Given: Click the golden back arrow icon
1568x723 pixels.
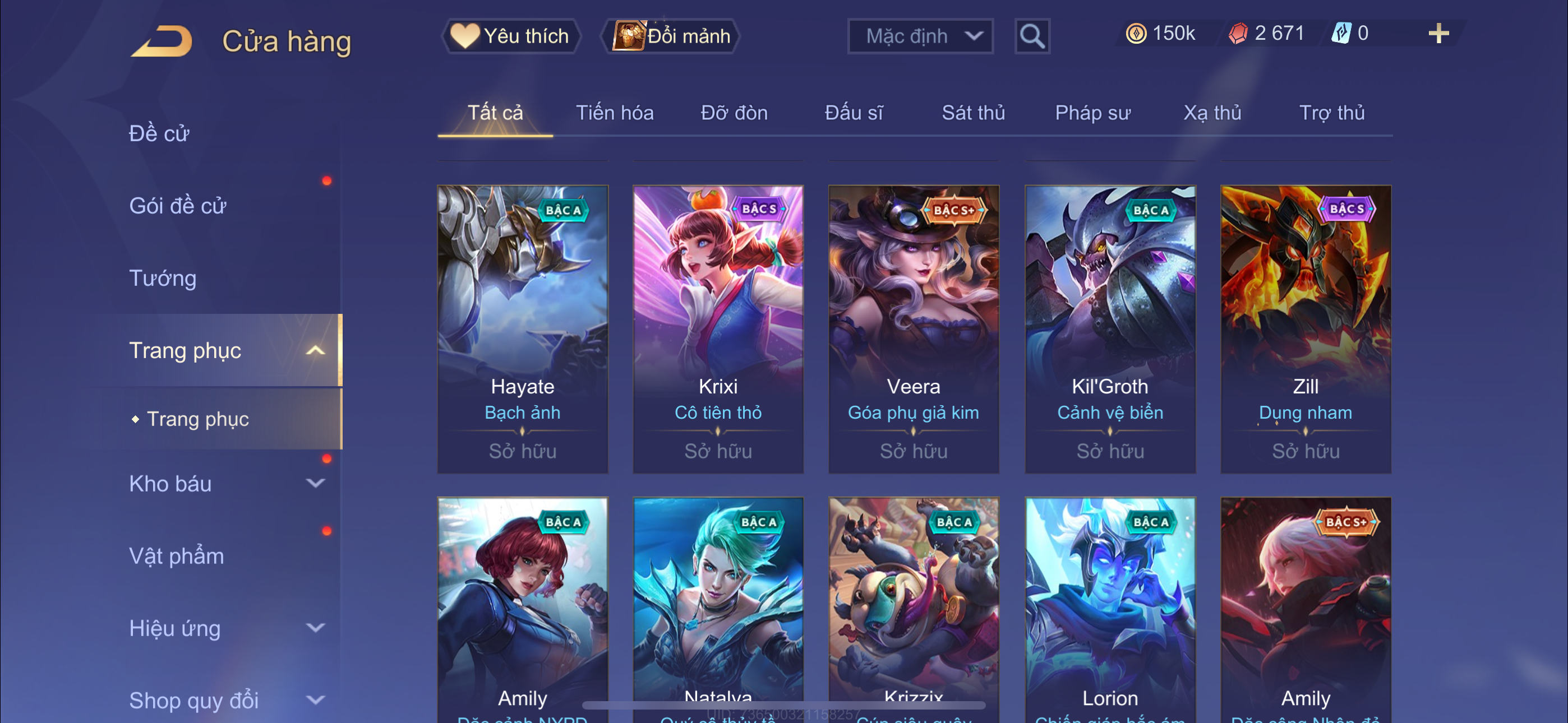Looking at the screenshot, I should pos(162,41).
